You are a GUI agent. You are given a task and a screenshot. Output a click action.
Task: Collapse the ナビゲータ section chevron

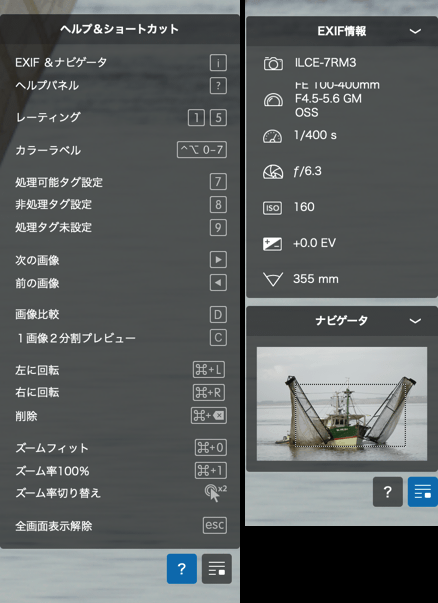(x=415, y=321)
